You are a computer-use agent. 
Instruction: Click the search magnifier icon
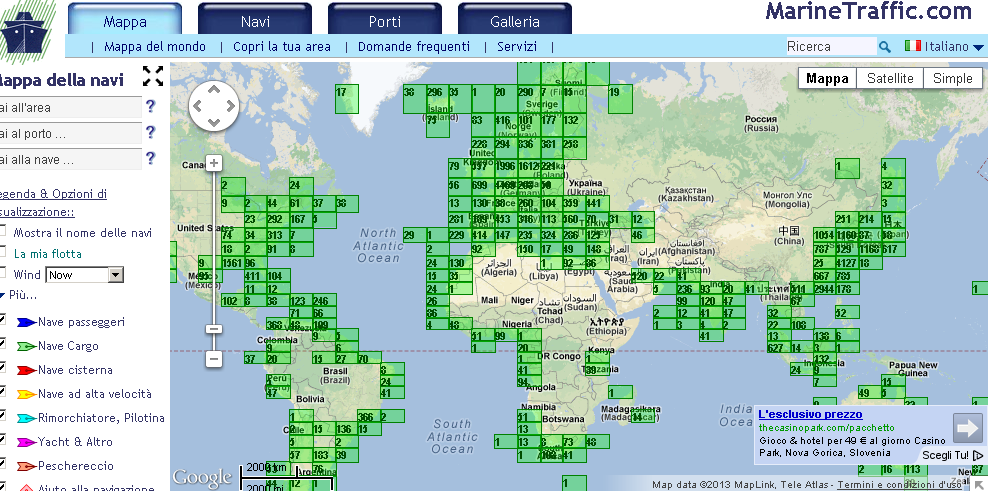coord(885,46)
